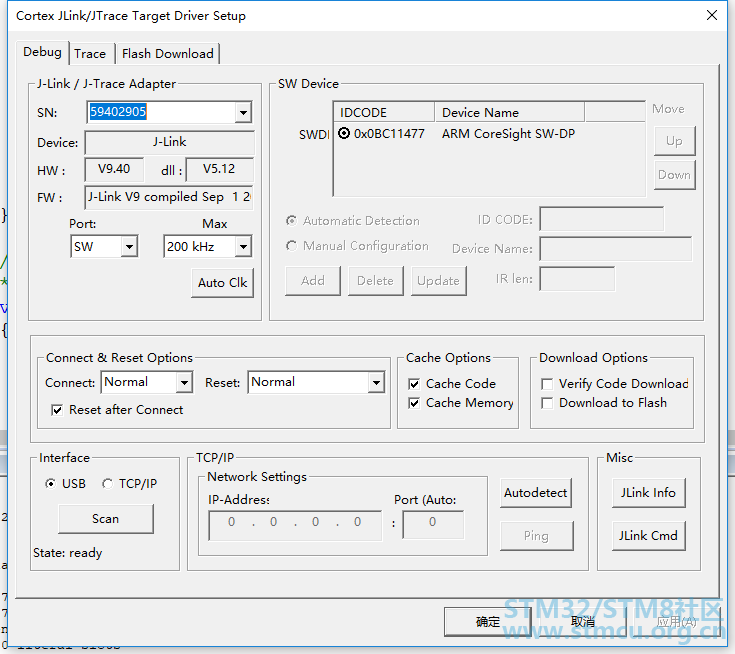Select Manual Configuration radio button
This screenshot has width=735, height=654.
292,246
